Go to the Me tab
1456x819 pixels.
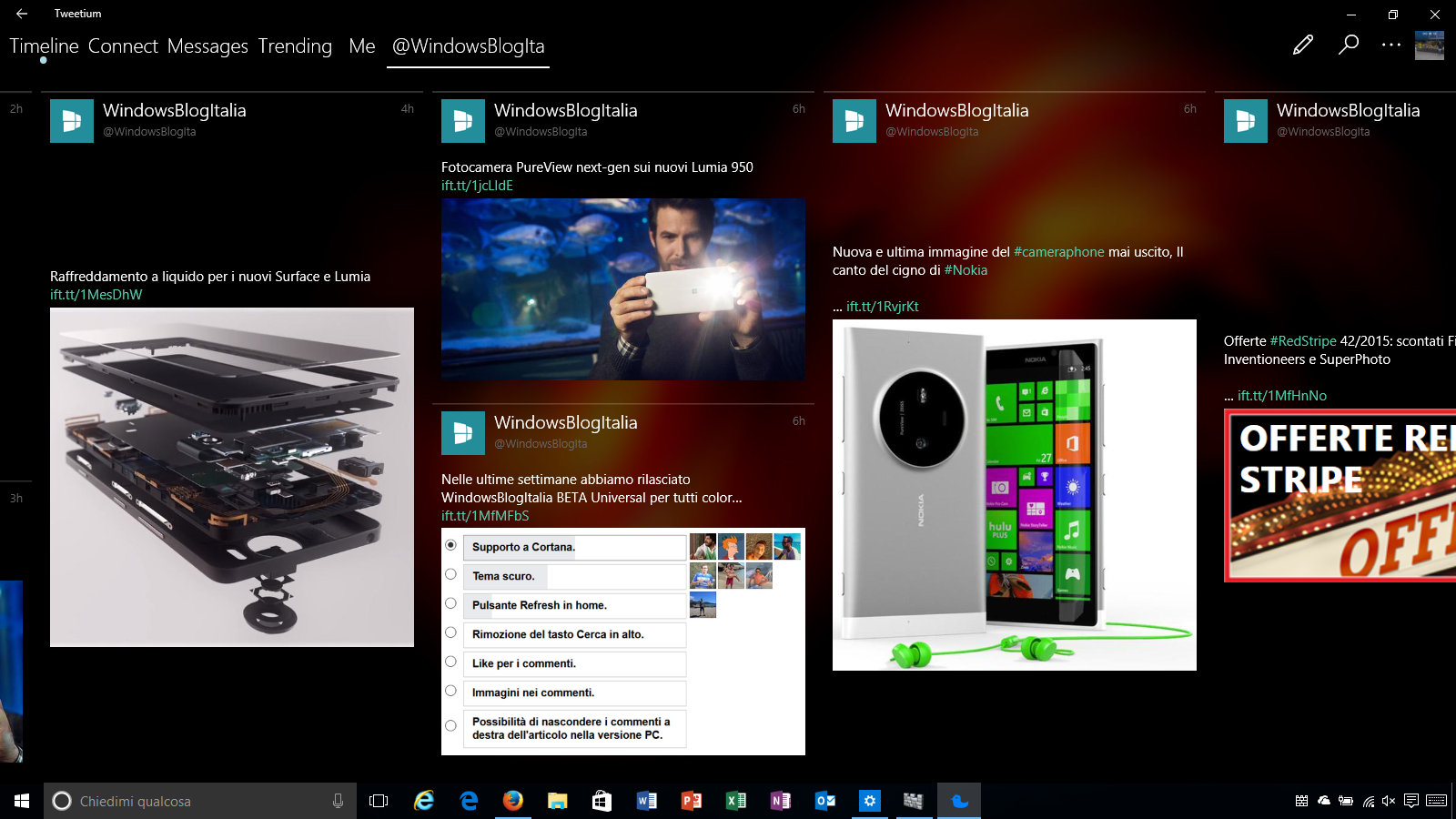(362, 45)
